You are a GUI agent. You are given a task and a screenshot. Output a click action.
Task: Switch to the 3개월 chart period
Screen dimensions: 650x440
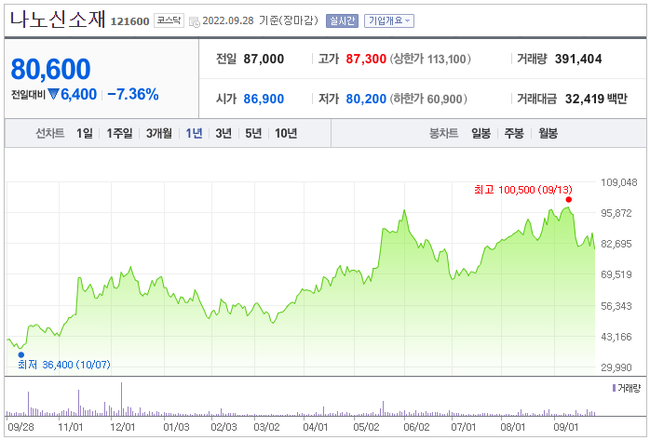[159, 133]
